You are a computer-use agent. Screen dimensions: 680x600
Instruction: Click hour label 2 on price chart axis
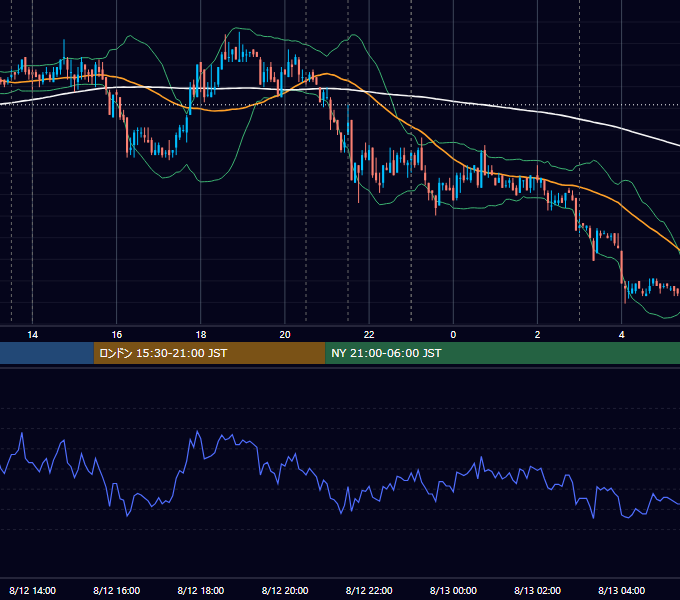tap(537, 335)
